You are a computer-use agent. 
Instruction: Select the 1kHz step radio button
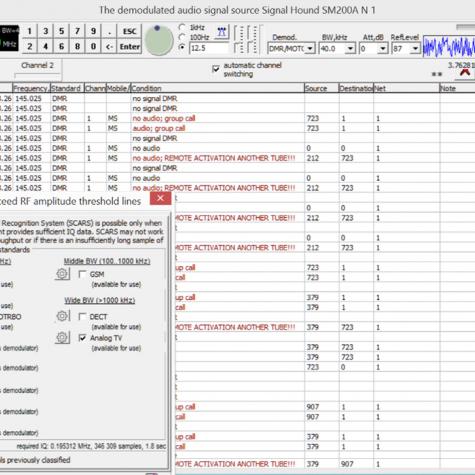[x=182, y=27]
